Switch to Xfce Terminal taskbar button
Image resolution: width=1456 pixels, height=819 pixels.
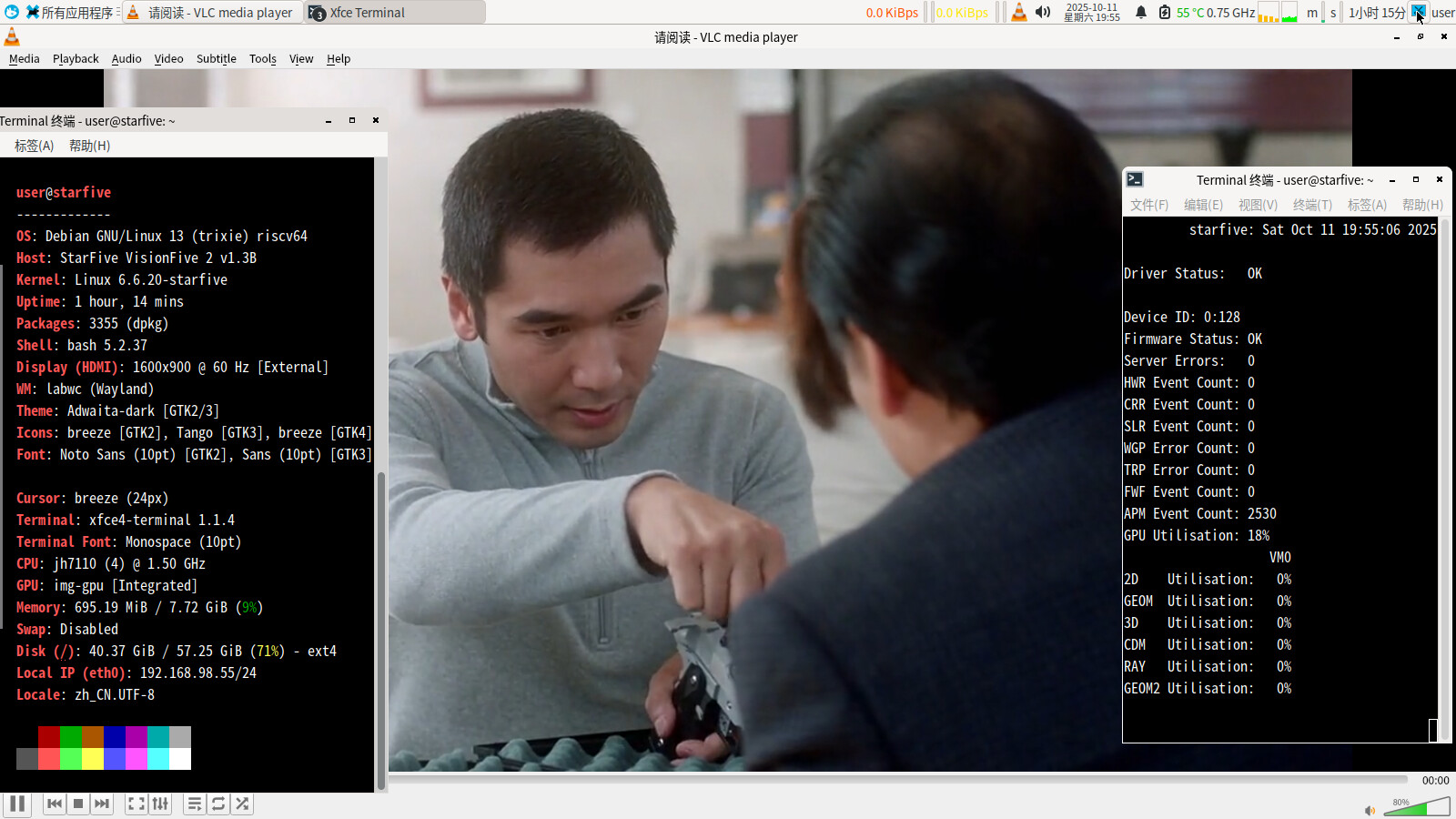click(395, 13)
